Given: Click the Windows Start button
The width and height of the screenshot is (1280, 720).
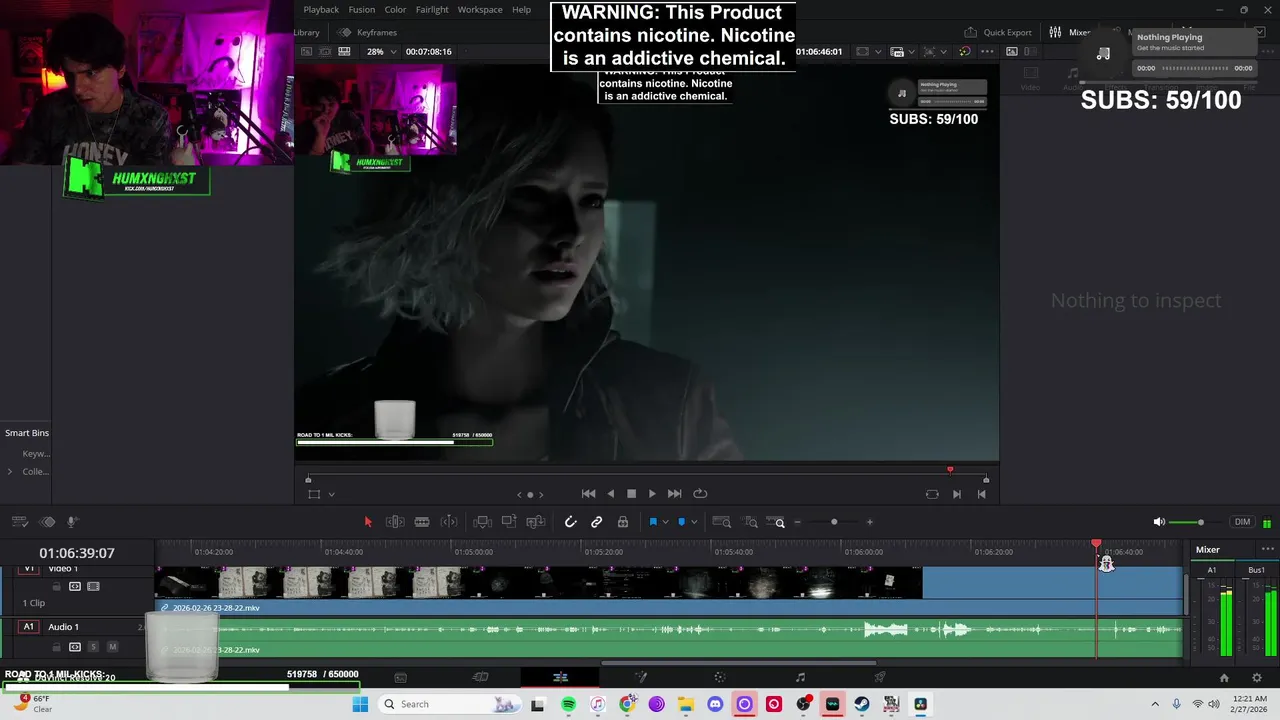Looking at the screenshot, I should tap(360, 704).
